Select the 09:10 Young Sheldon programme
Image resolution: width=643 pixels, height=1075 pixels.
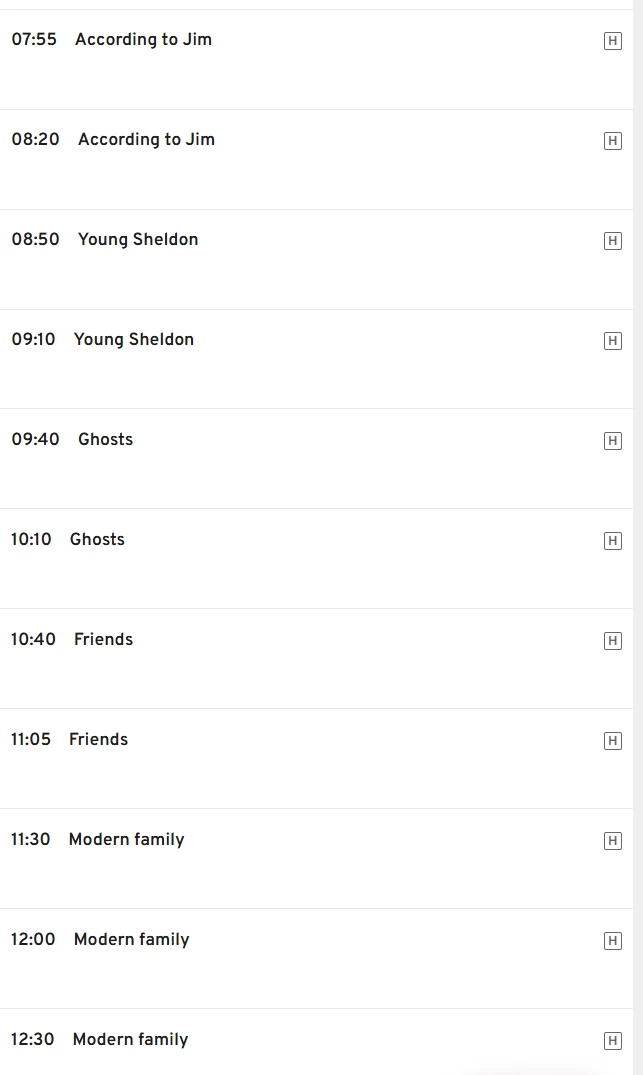point(134,340)
